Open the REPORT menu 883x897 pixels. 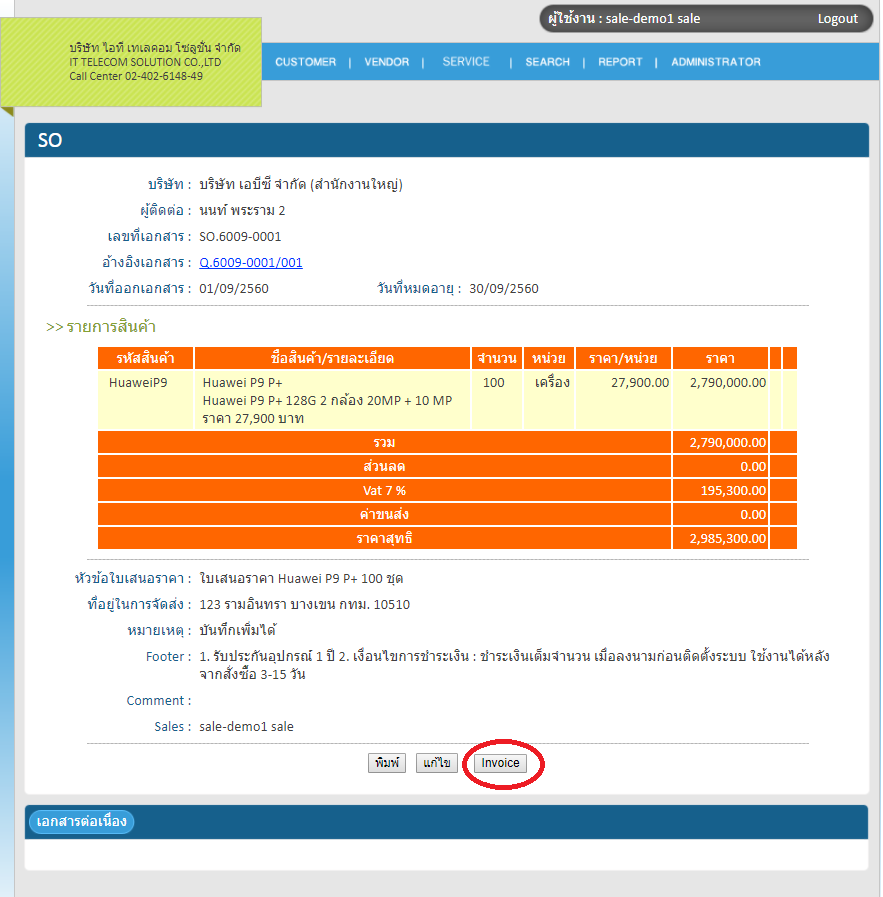tap(620, 62)
